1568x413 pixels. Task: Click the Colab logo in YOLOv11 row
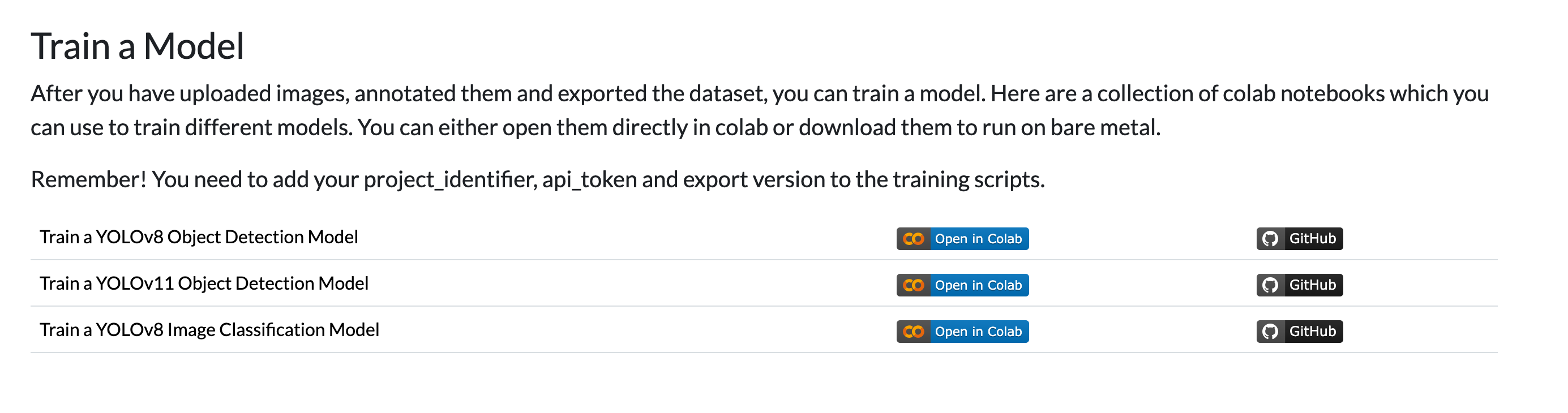913,285
